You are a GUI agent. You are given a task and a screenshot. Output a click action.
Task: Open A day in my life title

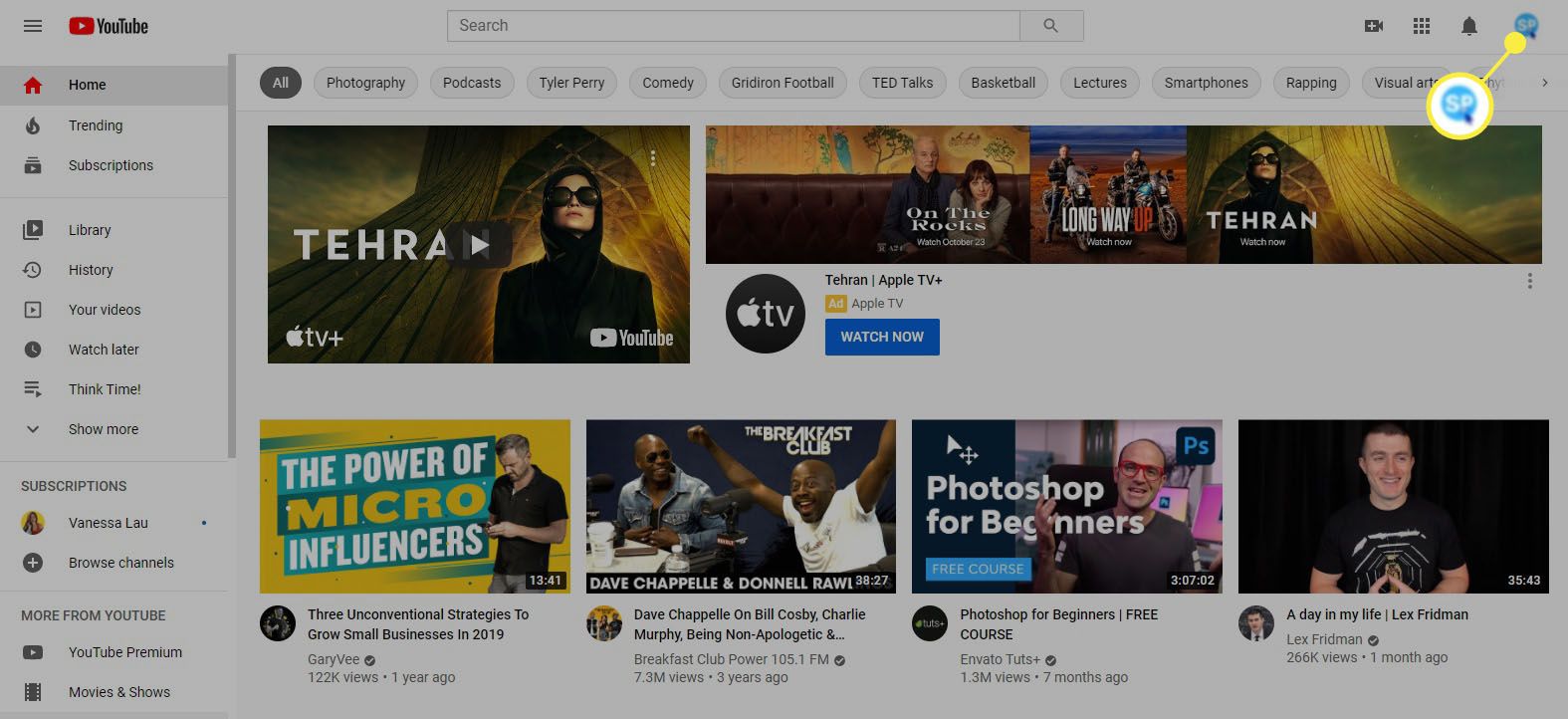[1377, 614]
